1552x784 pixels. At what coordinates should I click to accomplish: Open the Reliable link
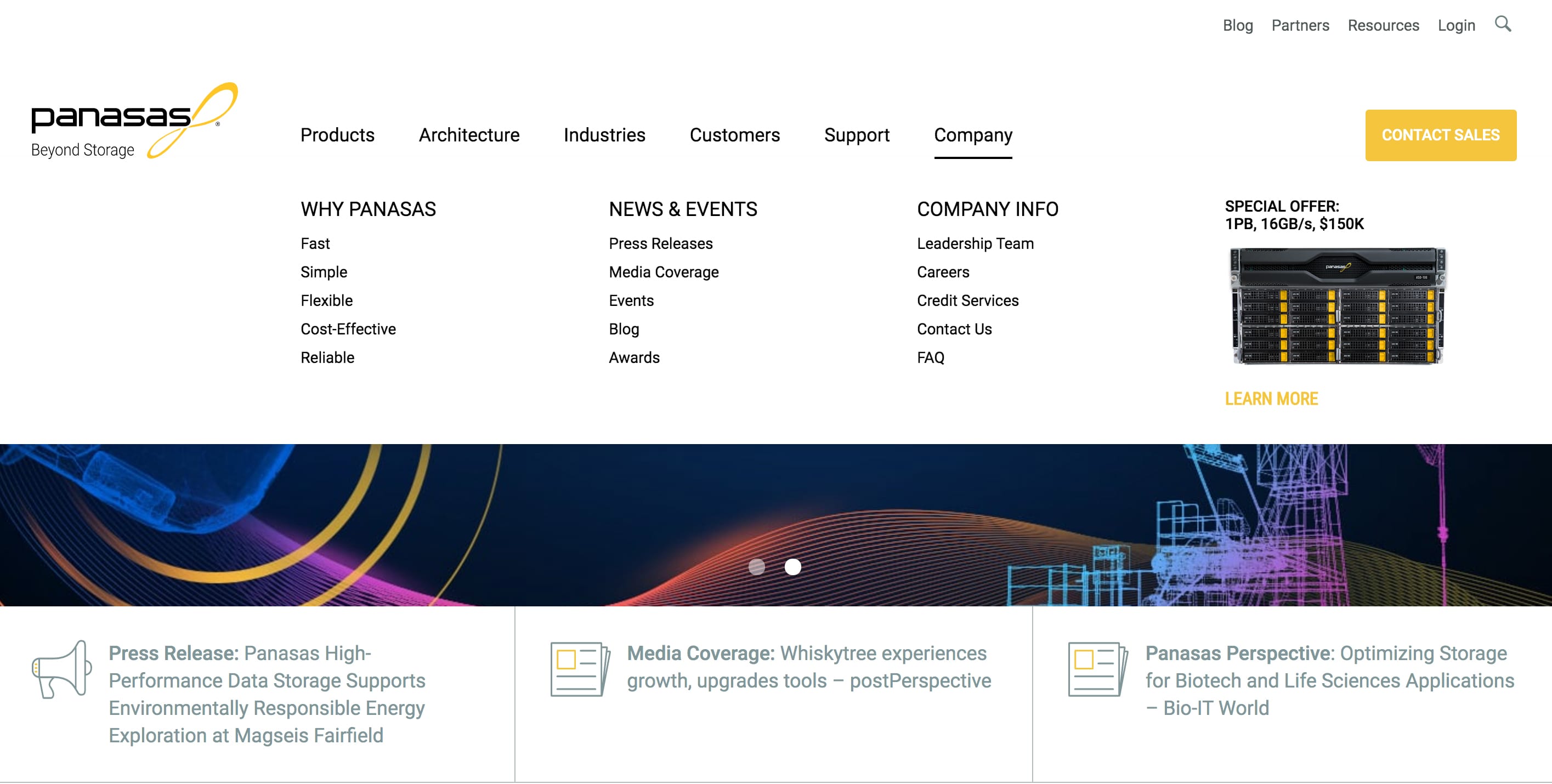pyautogui.click(x=327, y=357)
